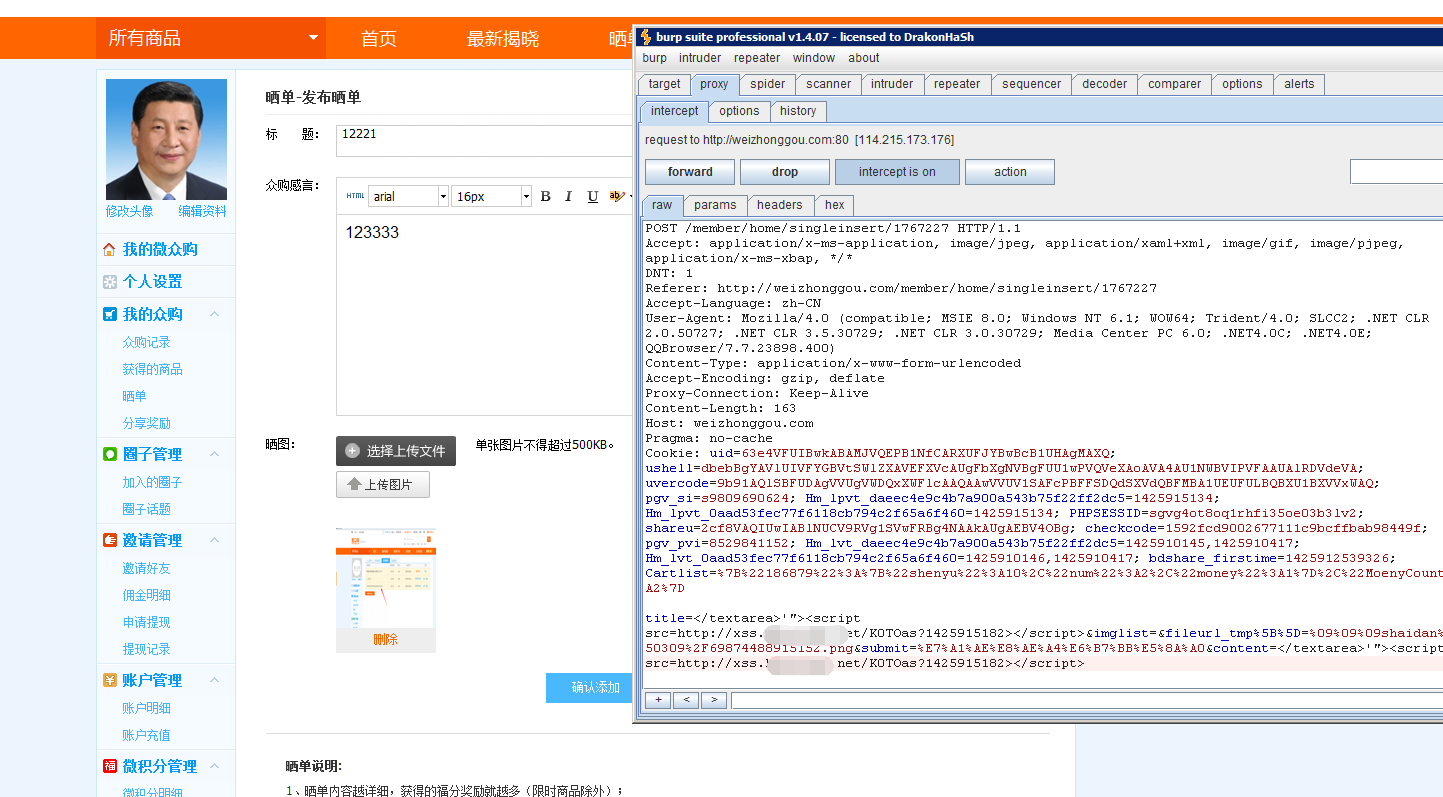Forward the intercepted request in Burp
Viewport: 1443px width, 797px height.
[690, 172]
